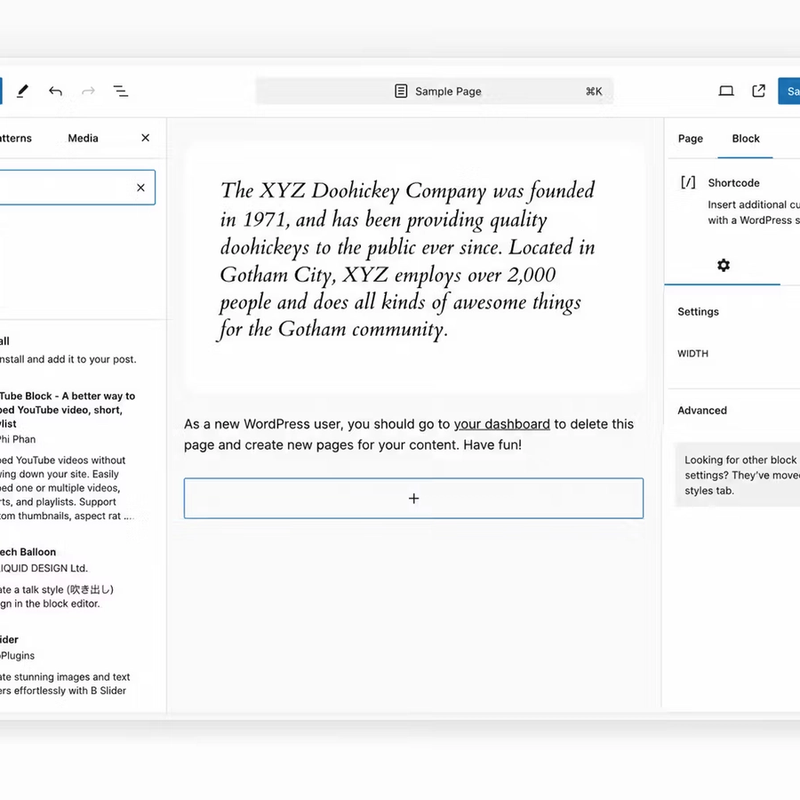Switch to desktop preview laptop icon

point(726,91)
